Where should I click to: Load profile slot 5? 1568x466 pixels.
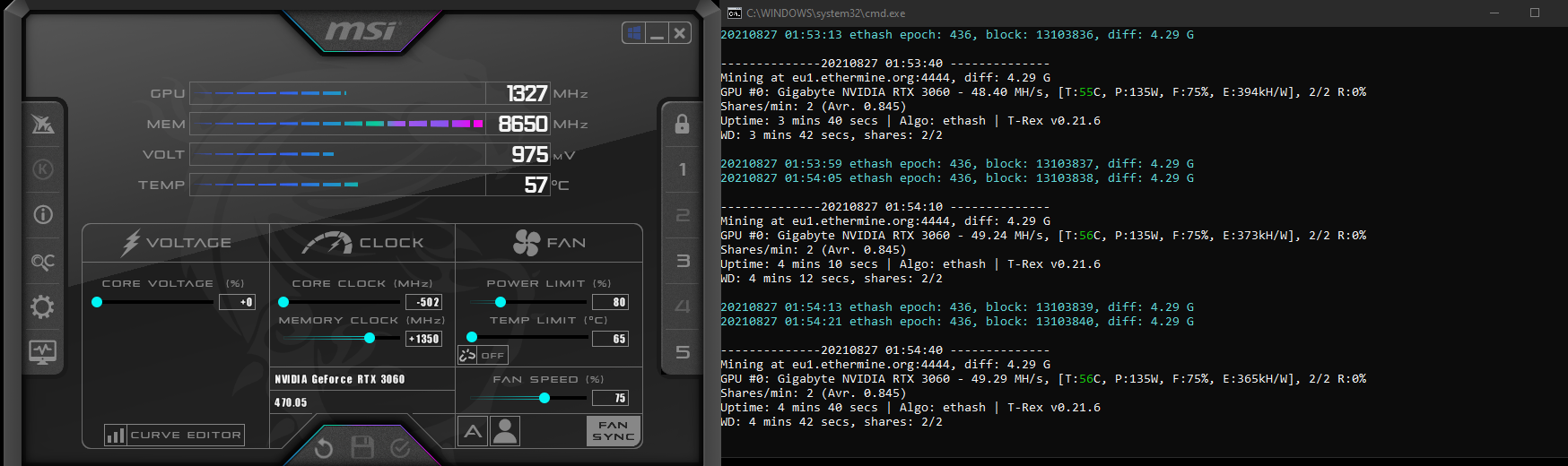point(683,352)
